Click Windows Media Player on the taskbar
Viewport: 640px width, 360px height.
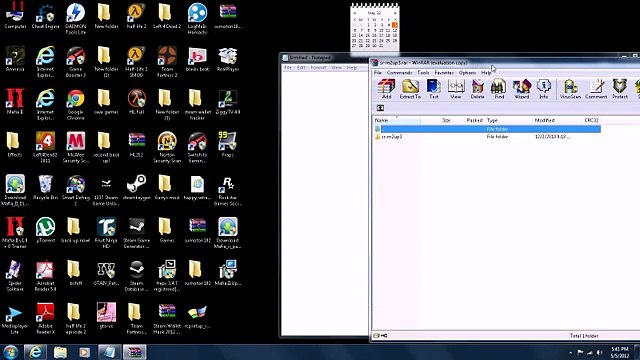[x=84, y=352]
